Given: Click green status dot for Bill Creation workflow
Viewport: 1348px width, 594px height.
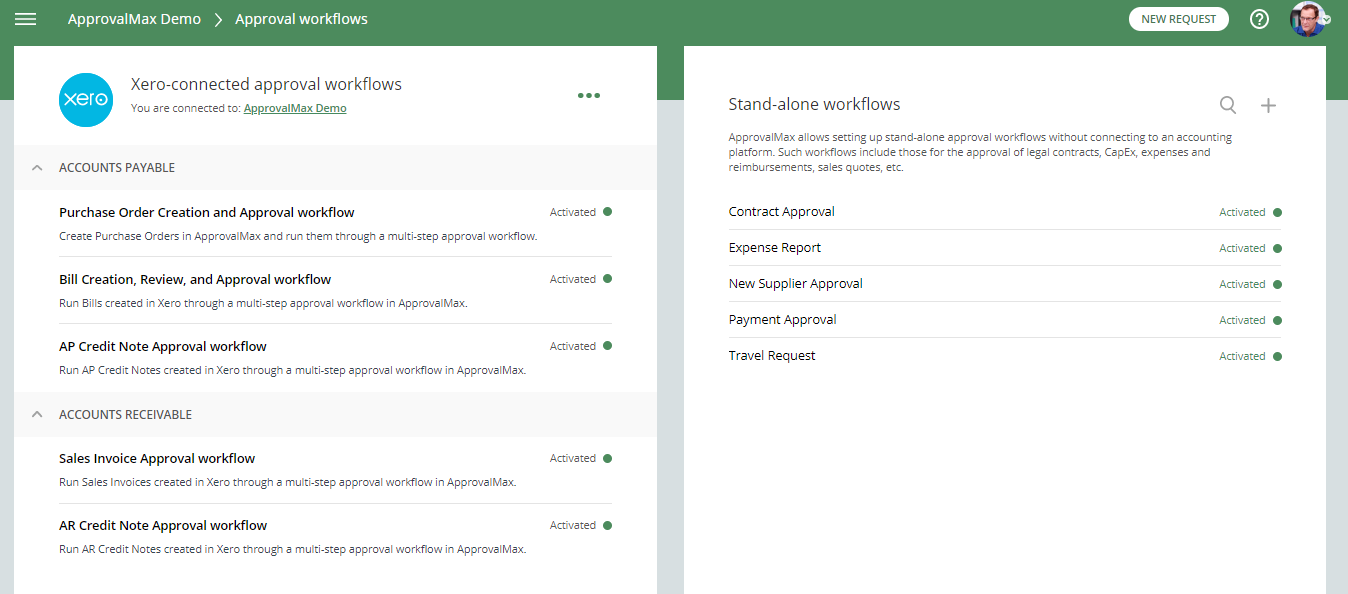Looking at the screenshot, I should [x=608, y=279].
